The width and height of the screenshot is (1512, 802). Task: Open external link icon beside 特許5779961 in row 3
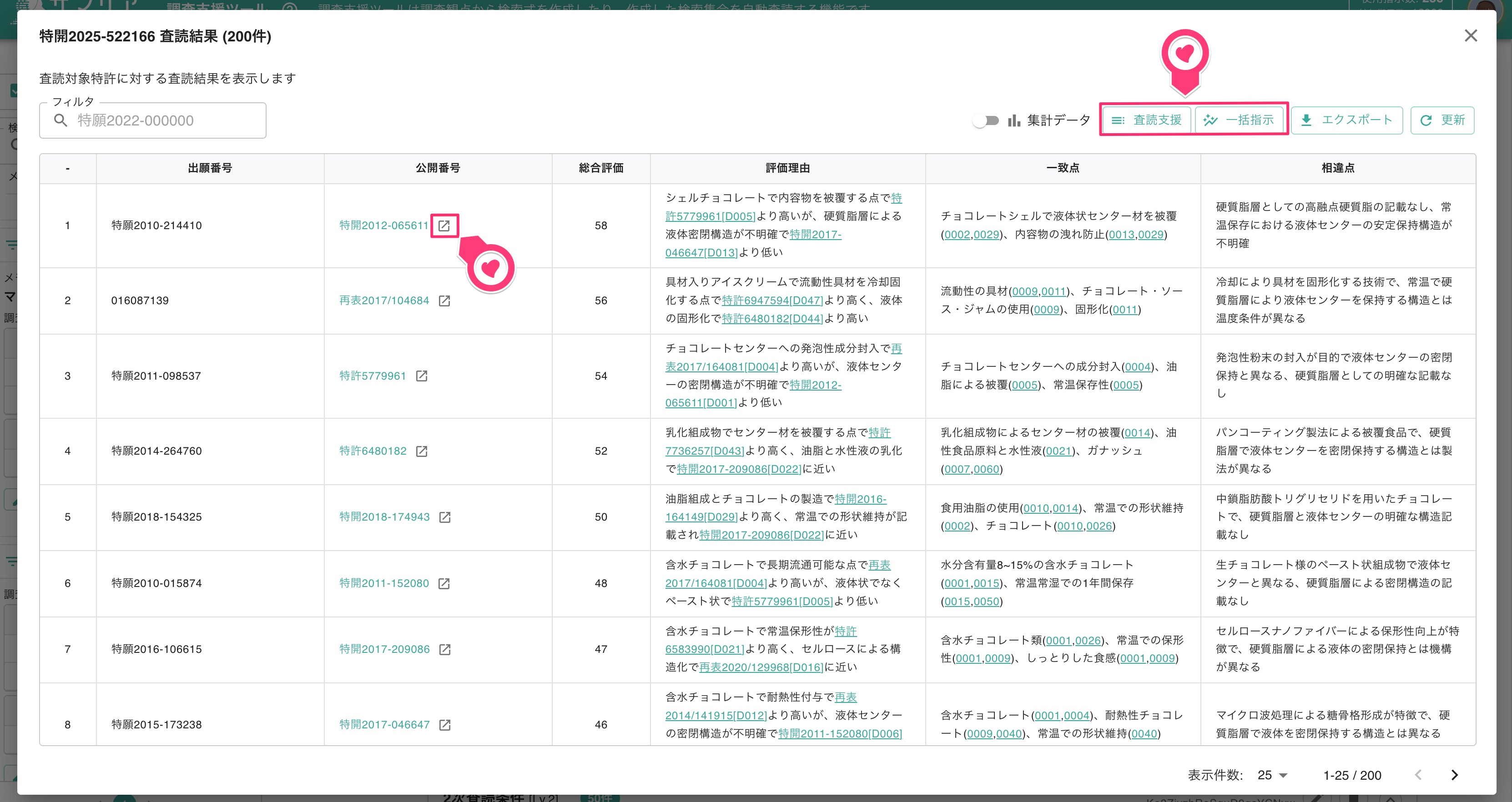tap(421, 376)
